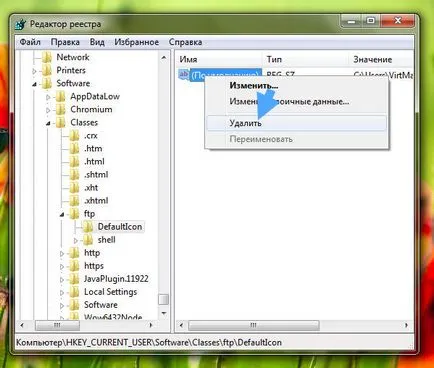Screen dimensions: 434x368
Task: Click the ftp folder icon
Action: click(x=74, y=214)
